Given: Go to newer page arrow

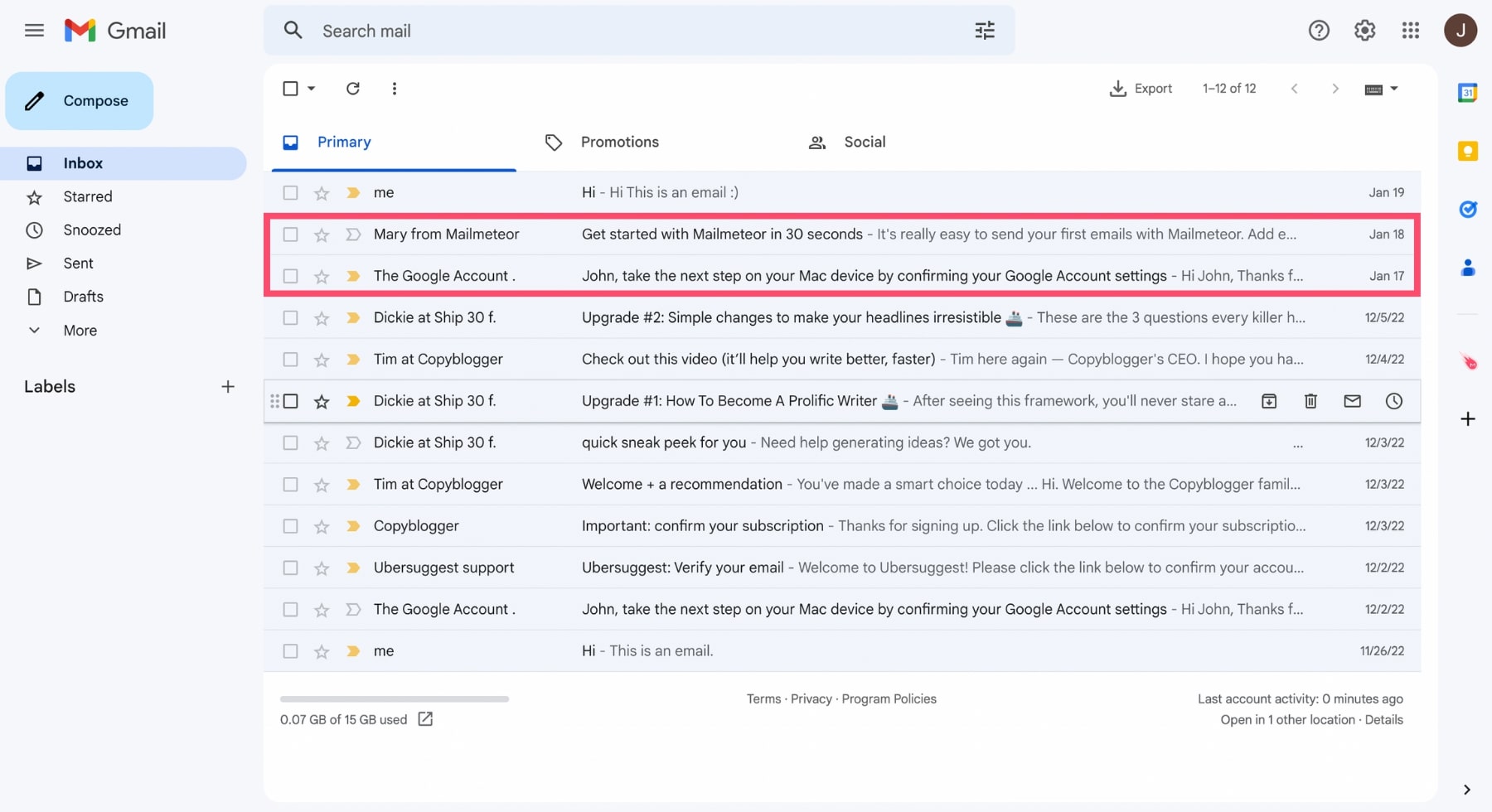Looking at the screenshot, I should [x=1294, y=89].
